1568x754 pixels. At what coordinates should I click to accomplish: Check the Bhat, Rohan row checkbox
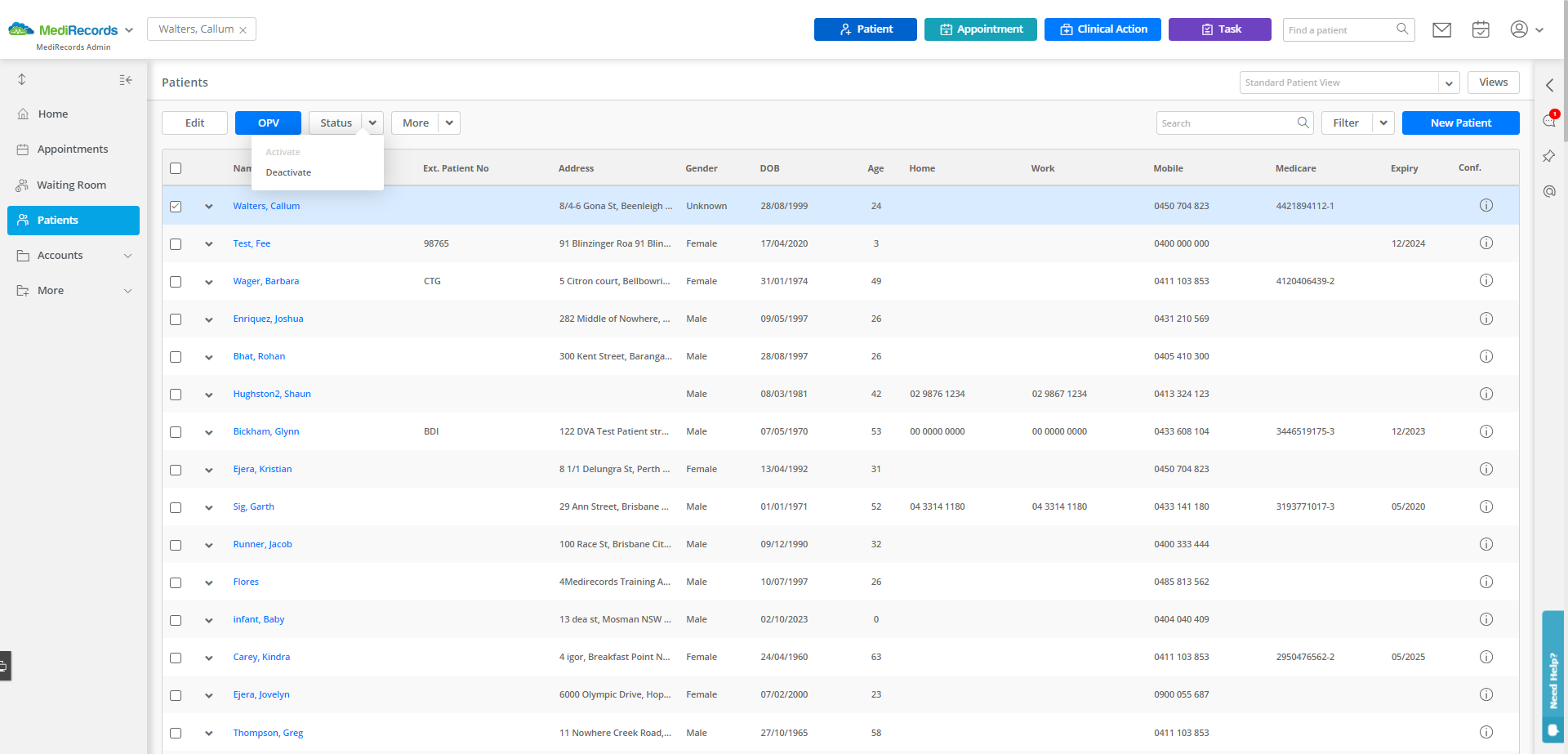pos(176,357)
